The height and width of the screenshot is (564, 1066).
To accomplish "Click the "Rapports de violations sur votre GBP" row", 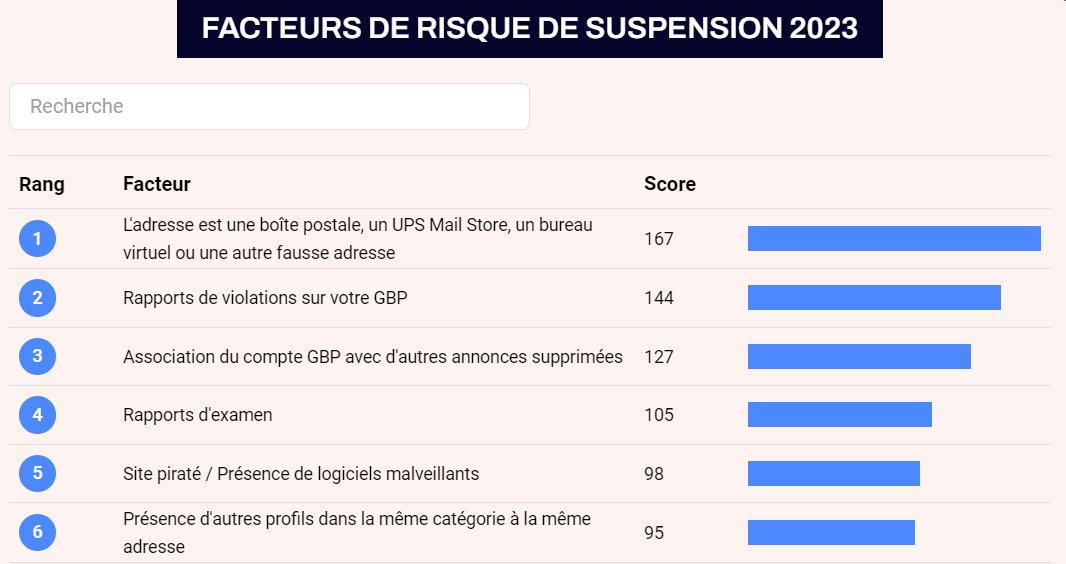I will tap(265, 298).
